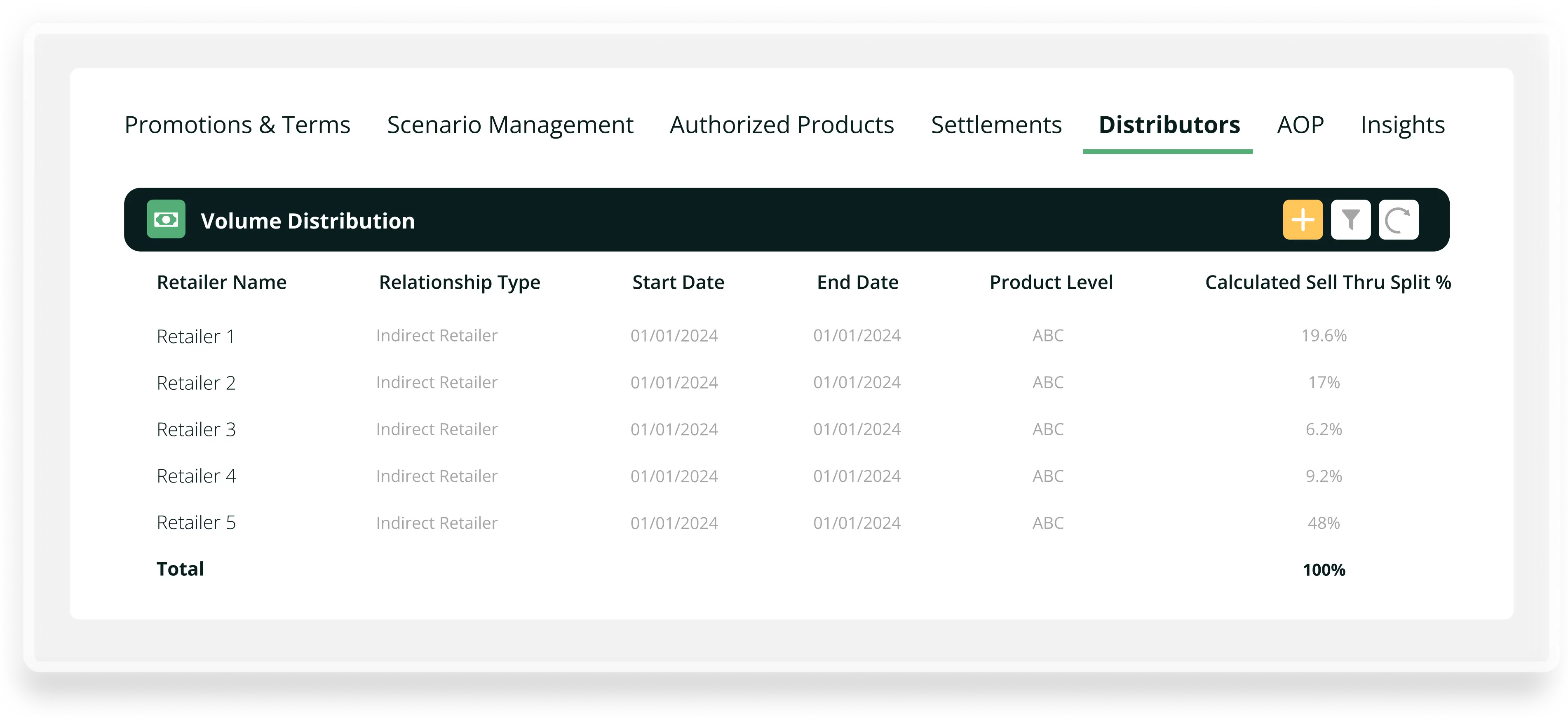Select the Settlements tab

tap(996, 125)
